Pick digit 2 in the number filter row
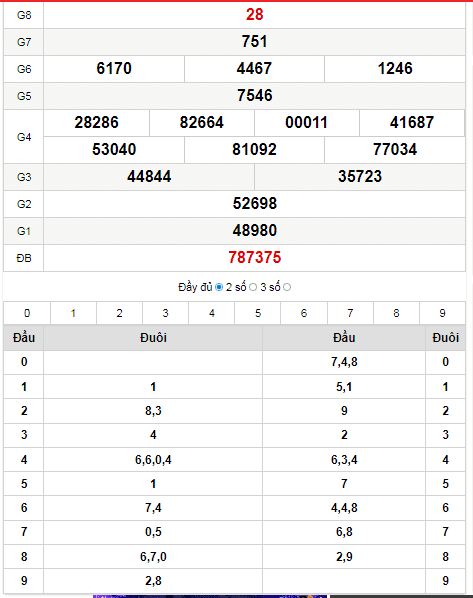 119,313
